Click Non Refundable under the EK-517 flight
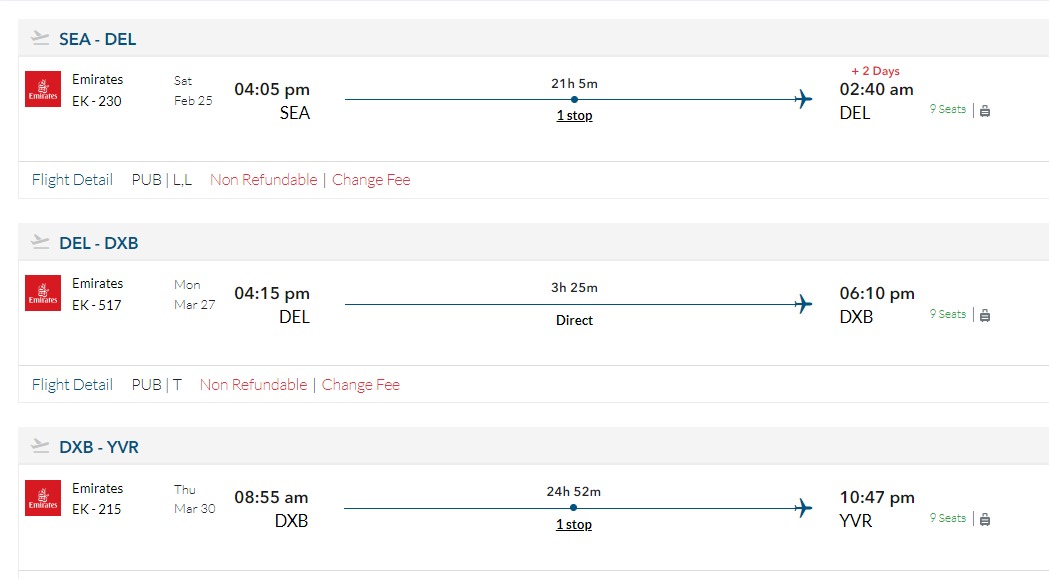 click(x=253, y=384)
